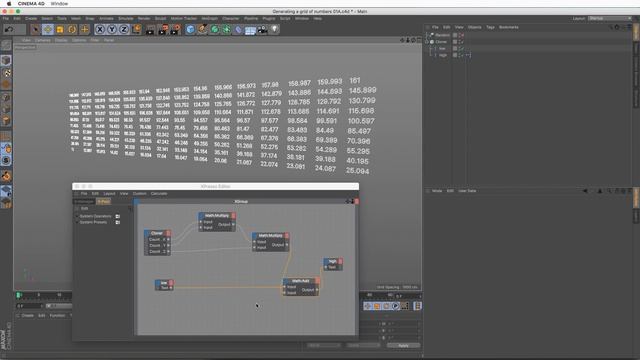
Task: Click red output corner of Cloner node
Action: (x=168, y=233)
